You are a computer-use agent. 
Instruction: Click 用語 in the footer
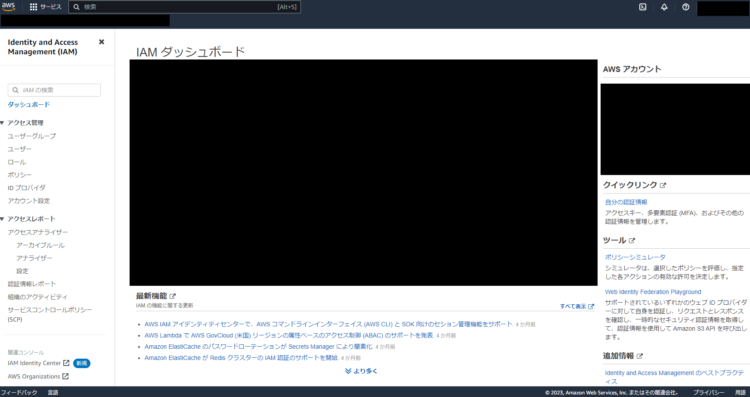[x=740, y=392]
